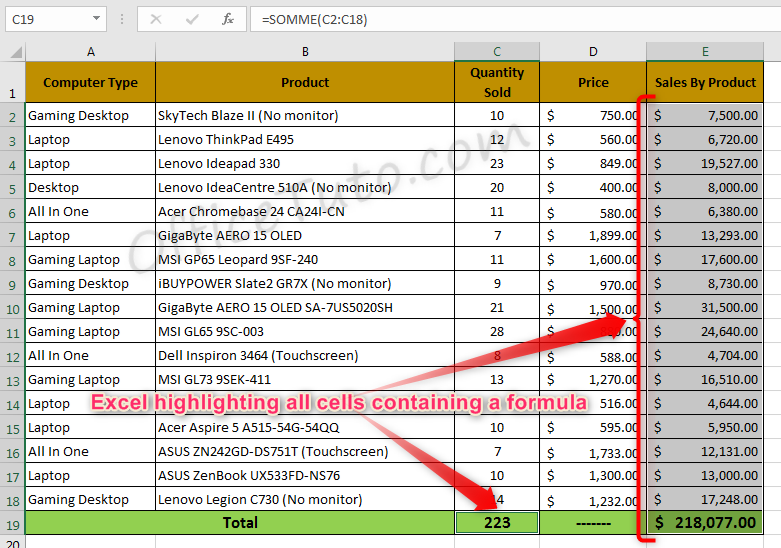Select the grand total cell 218,077.00
The height and width of the screenshot is (548, 781).
pyautogui.click(x=705, y=523)
